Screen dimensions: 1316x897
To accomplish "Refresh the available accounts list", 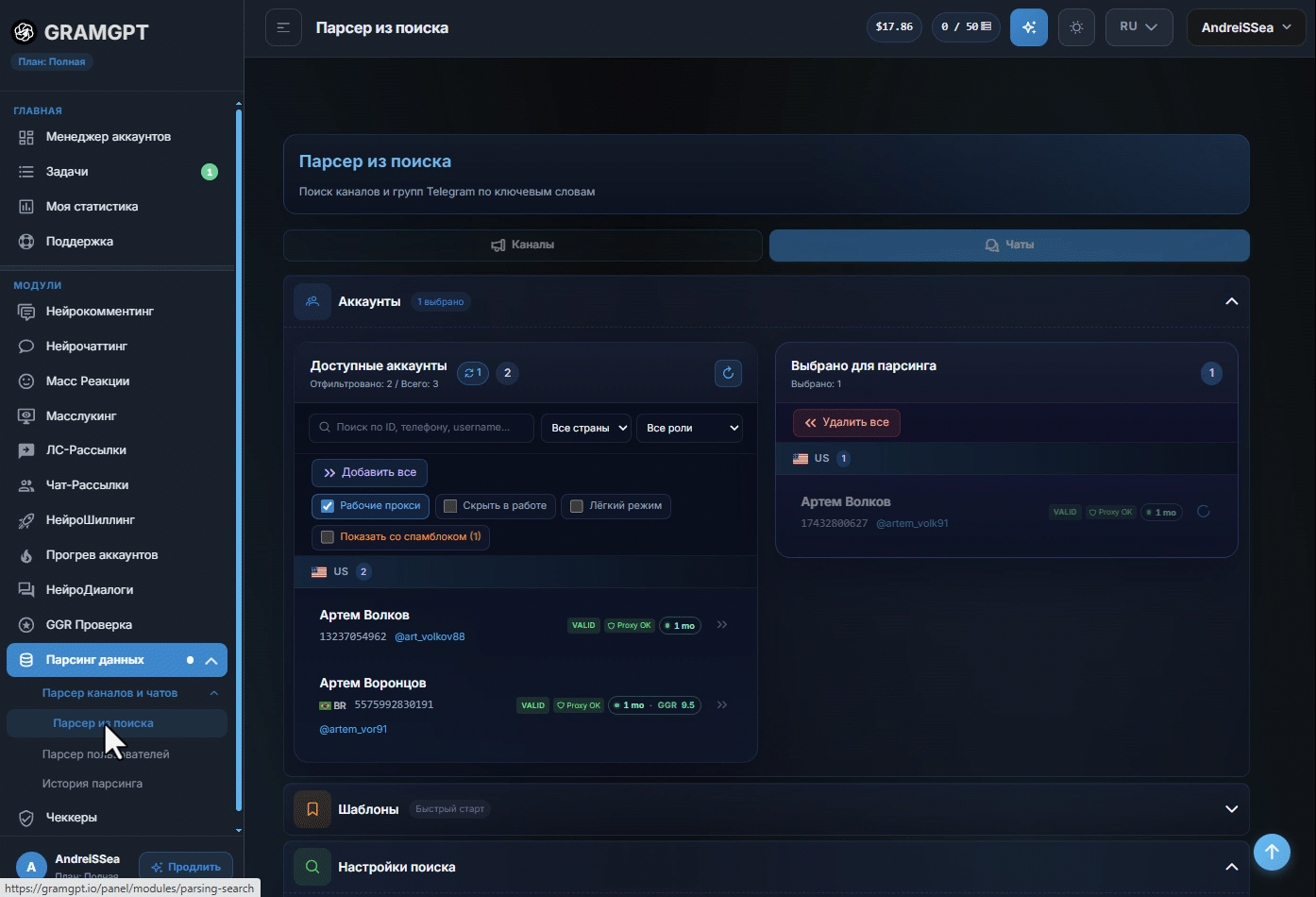I will pyautogui.click(x=728, y=373).
